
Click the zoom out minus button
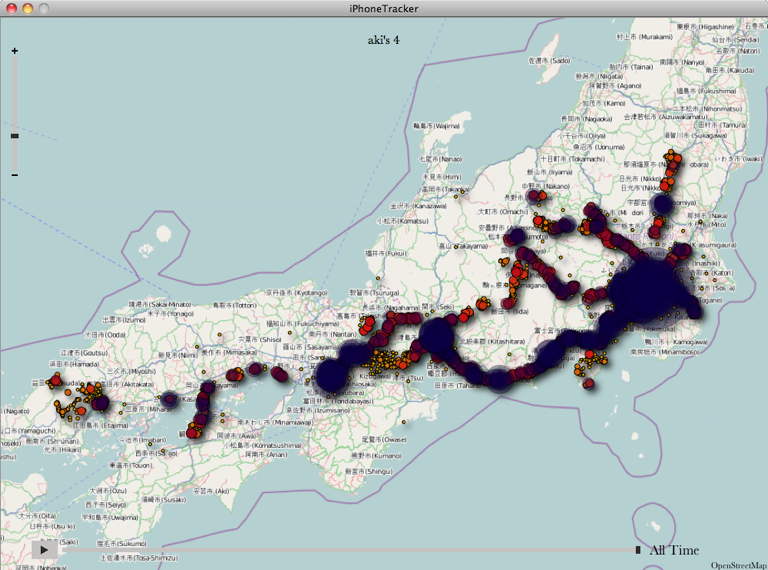click(x=14, y=176)
